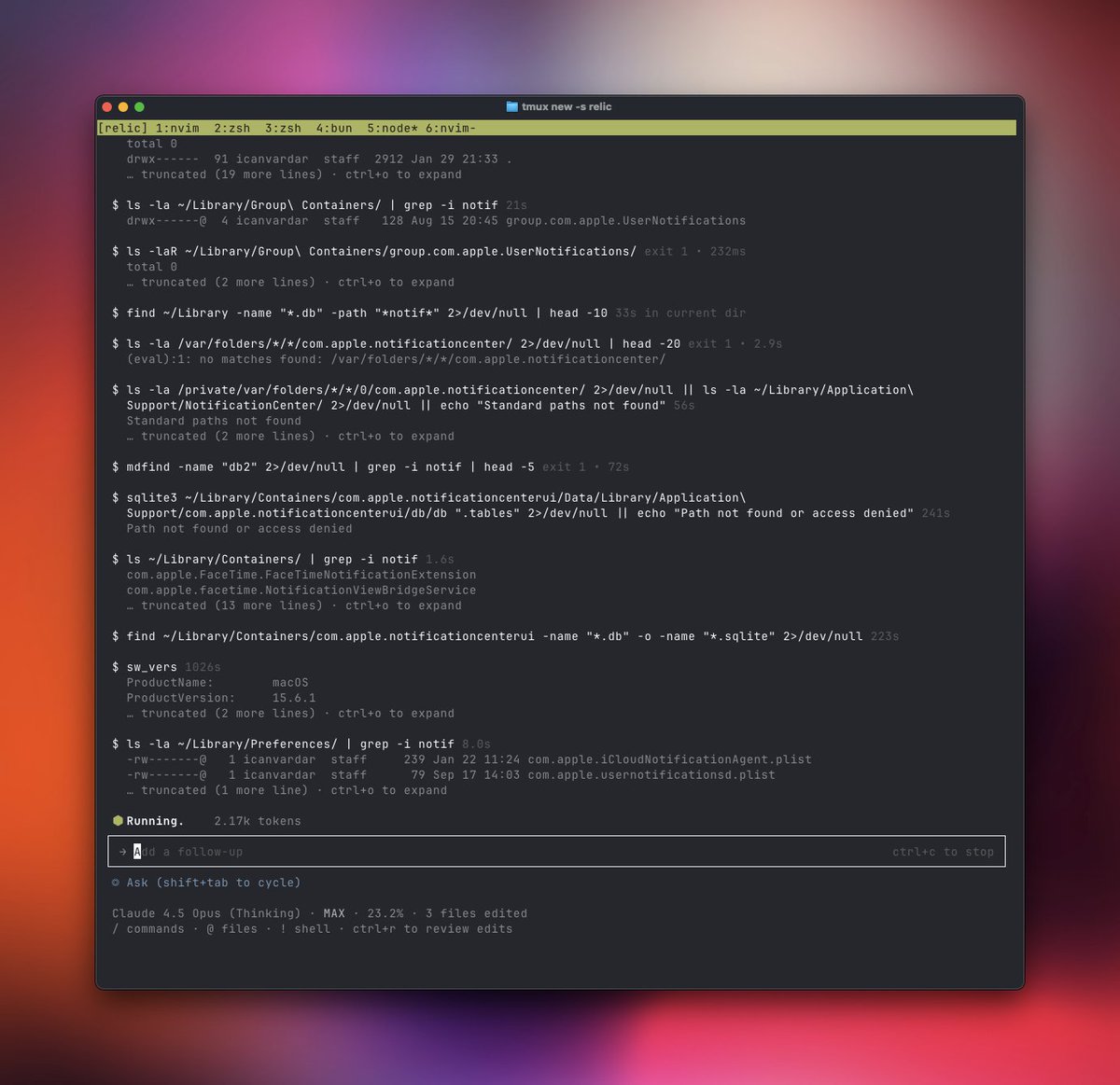Expand truncated lines under the sw_vers output
This screenshot has height=1085, width=1120.
click(x=290, y=714)
